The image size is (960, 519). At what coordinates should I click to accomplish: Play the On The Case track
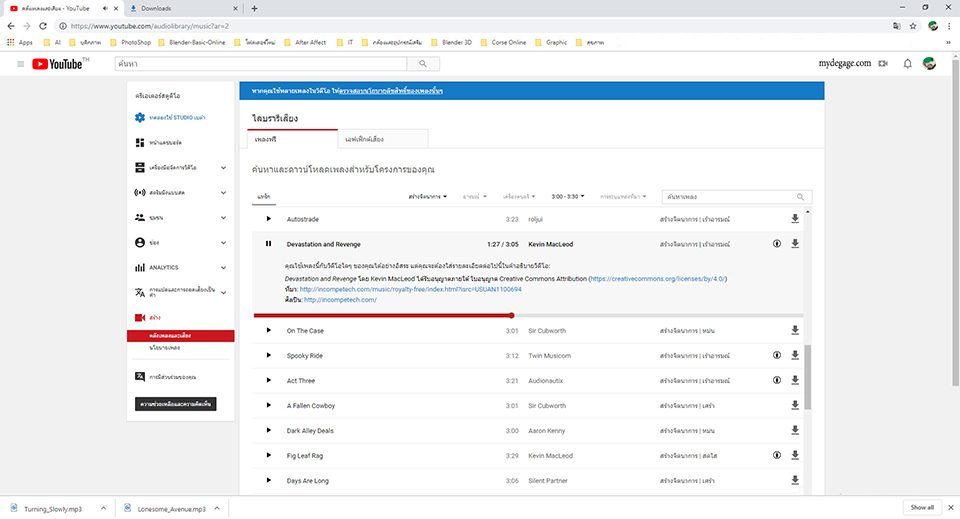pyautogui.click(x=268, y=330)
